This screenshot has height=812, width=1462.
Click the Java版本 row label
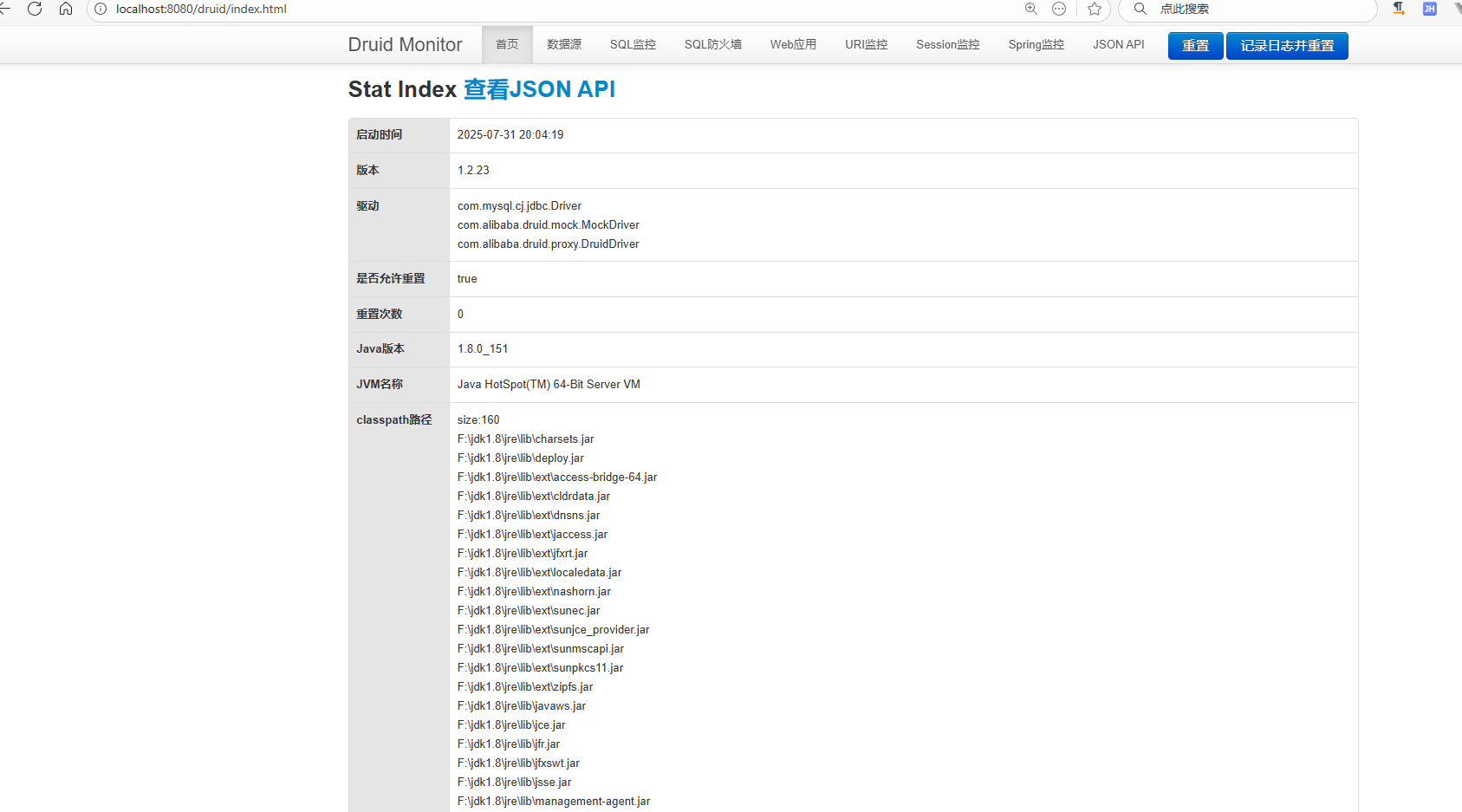(380, 348)
